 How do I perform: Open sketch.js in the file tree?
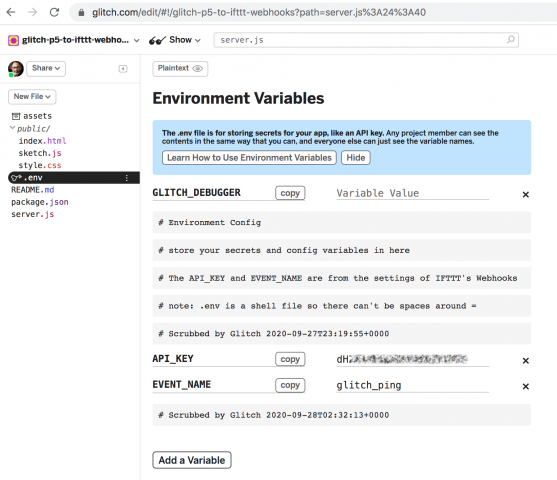[40, 153]
